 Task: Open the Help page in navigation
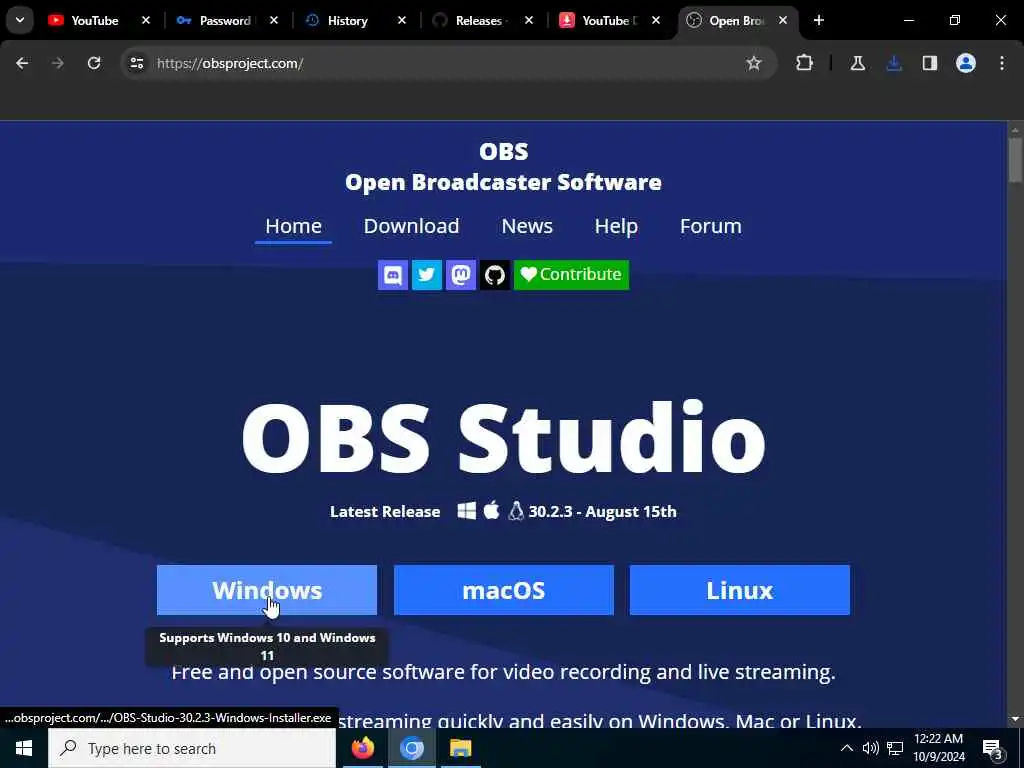point(616,226)
